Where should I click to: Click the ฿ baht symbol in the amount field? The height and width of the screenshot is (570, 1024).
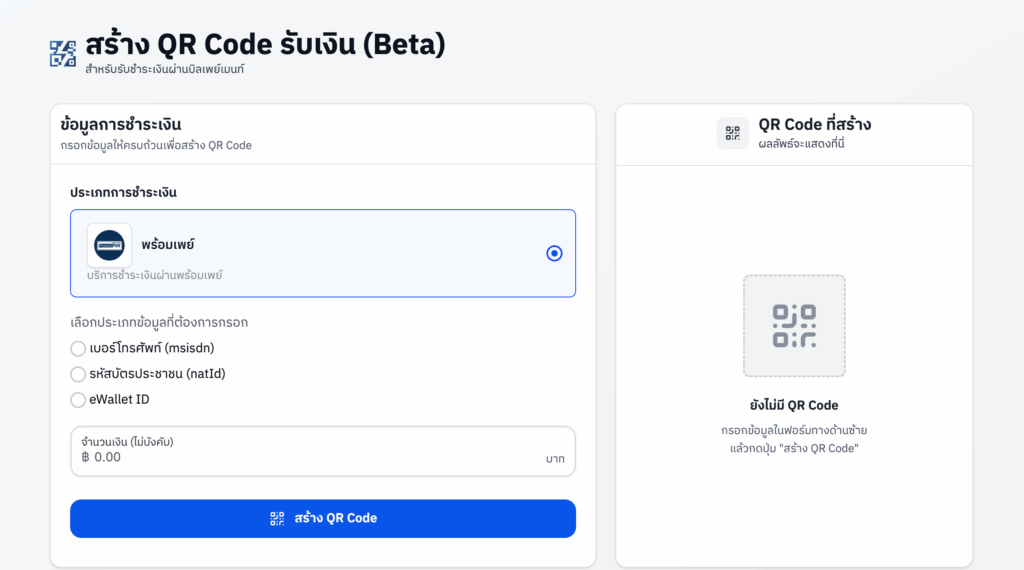tap(86, 457)
